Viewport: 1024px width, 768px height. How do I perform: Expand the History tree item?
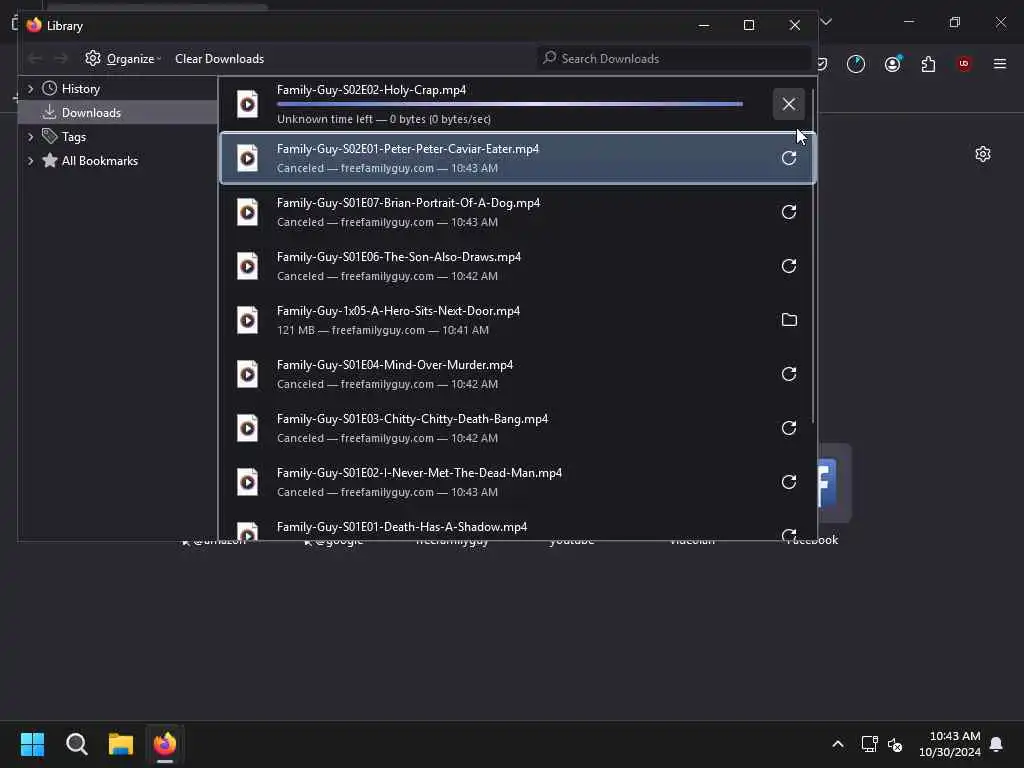pos(30,89)
